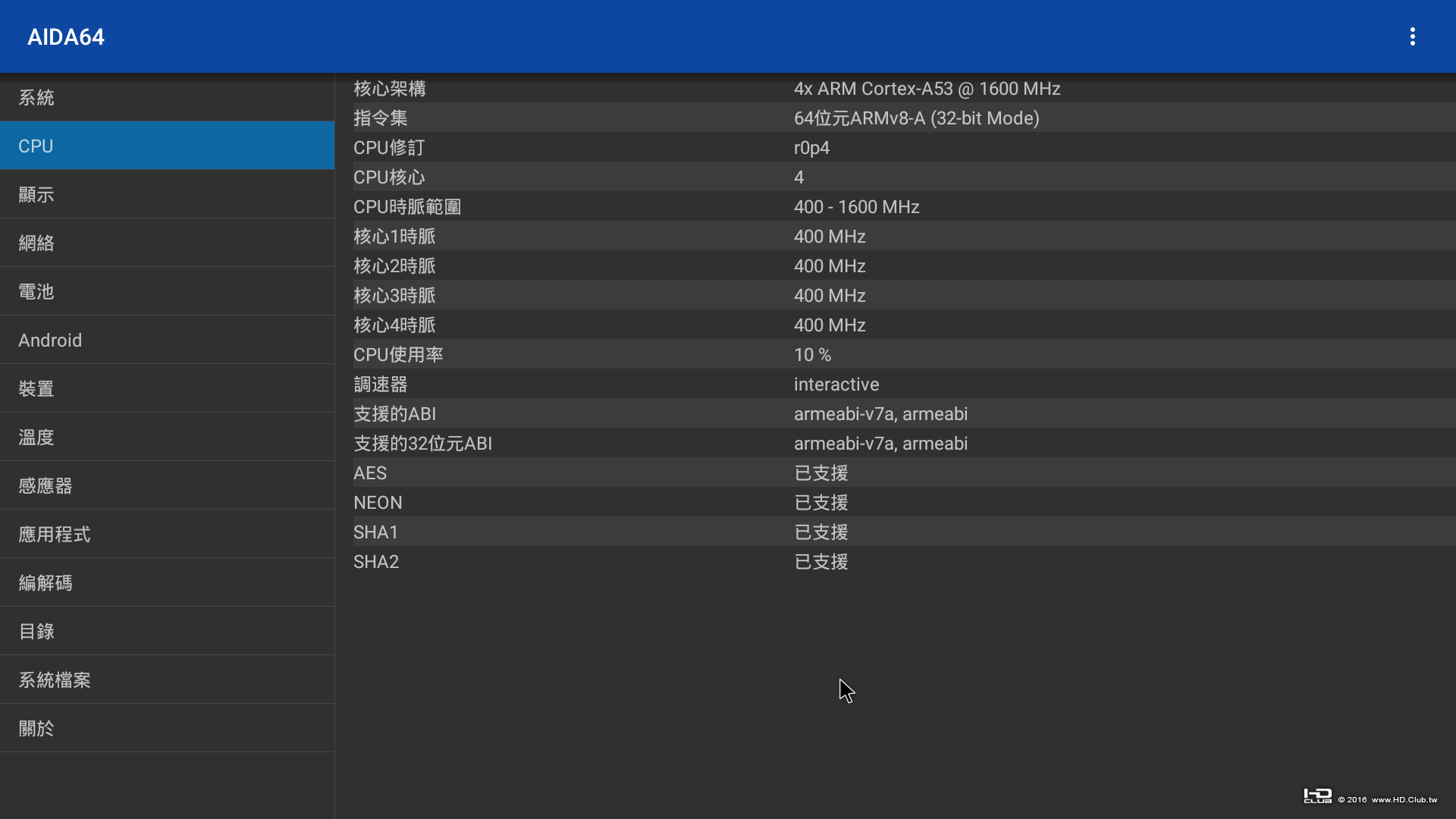Click the 核心架構 Cortex-A53 row

895,89
